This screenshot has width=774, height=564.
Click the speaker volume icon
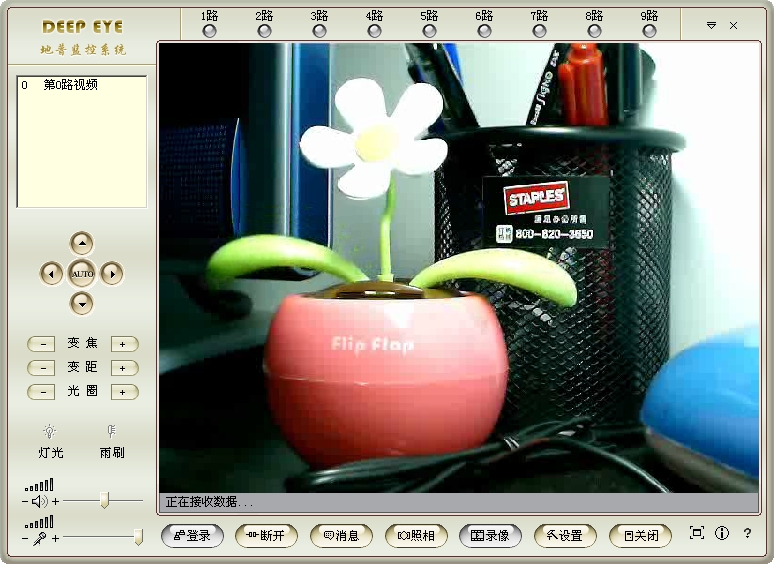pos(39,501)
